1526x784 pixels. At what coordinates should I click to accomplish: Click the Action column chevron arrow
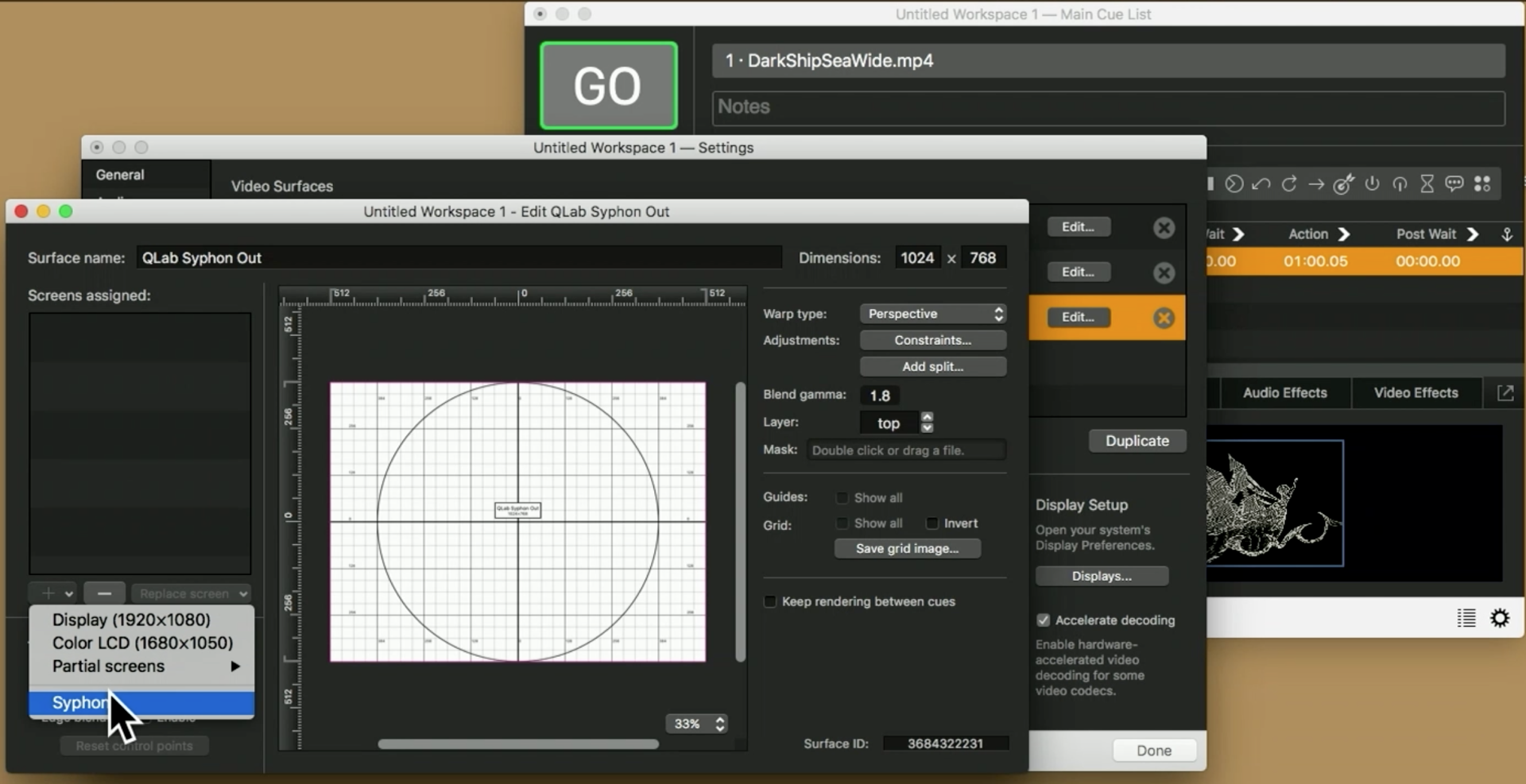(1343, 234)
